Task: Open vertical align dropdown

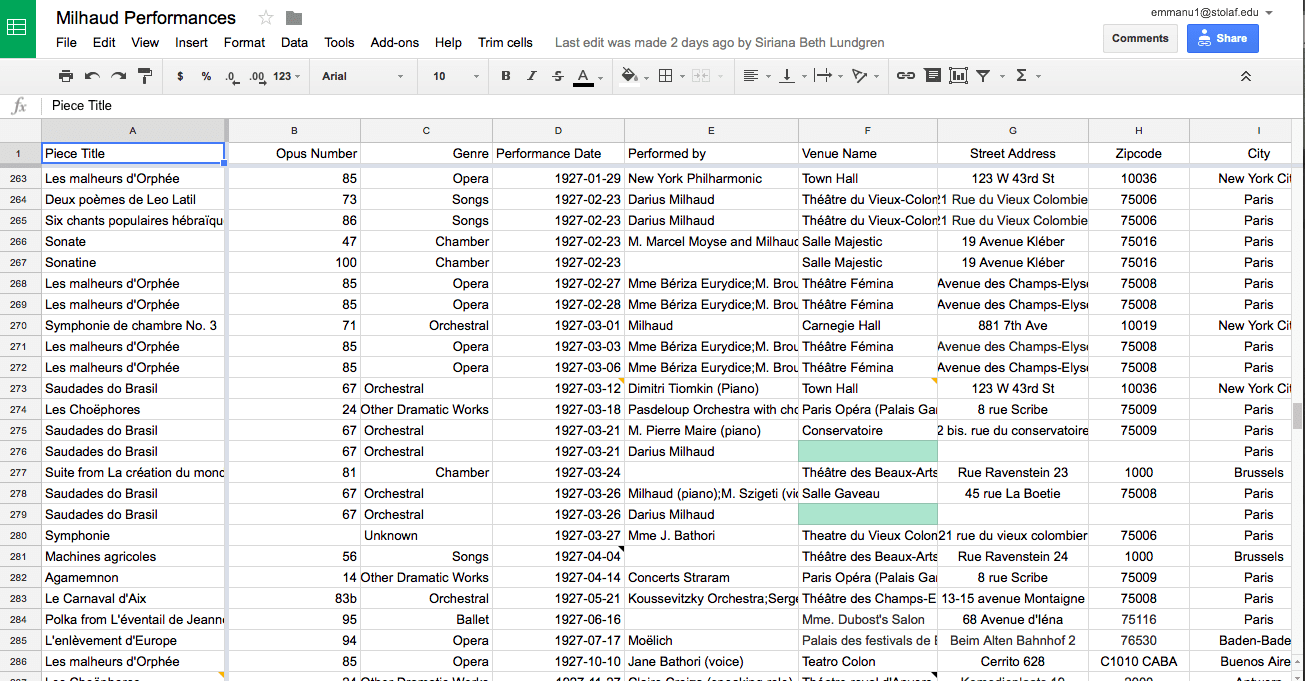Action: click(x=791, y=76)
